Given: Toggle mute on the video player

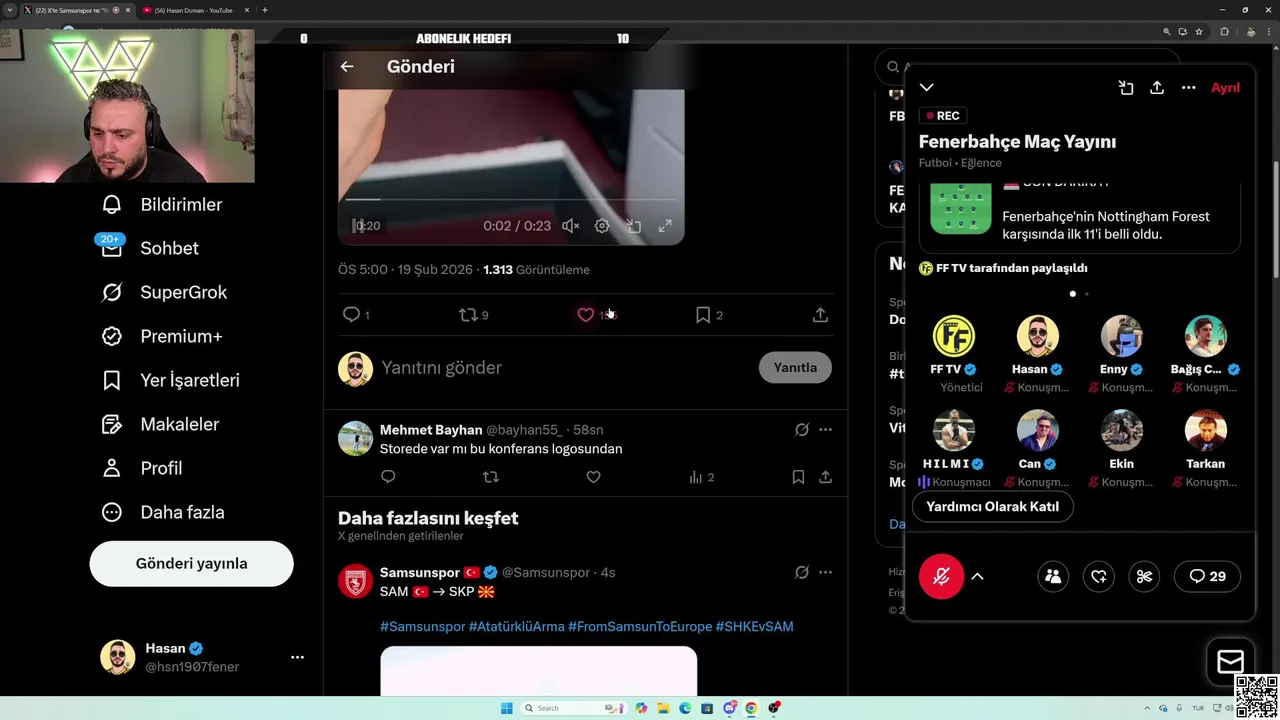Looking at the screenshot, I should coord(570,226).
